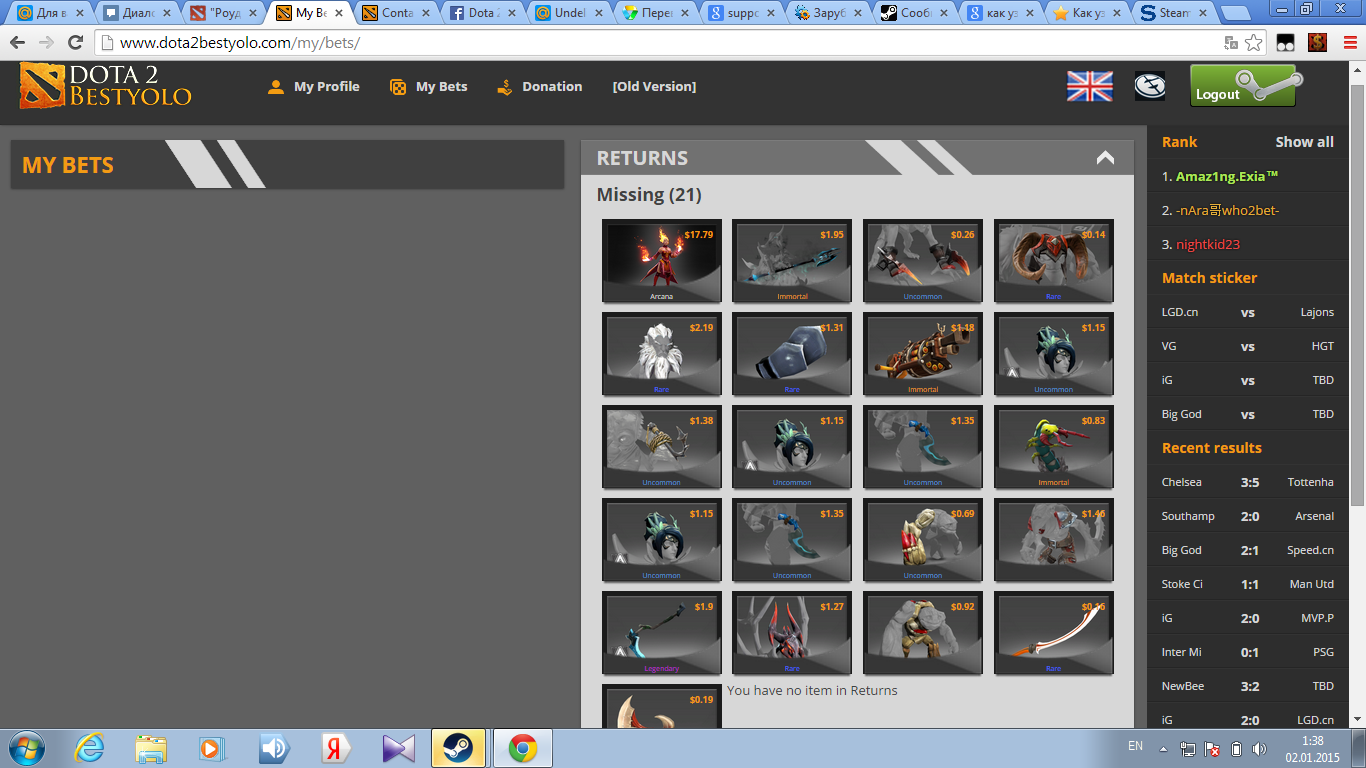Open Inter Mi 0:1 PSG result
This screenshot has height=768, width=1366.
pos(1248,652)
